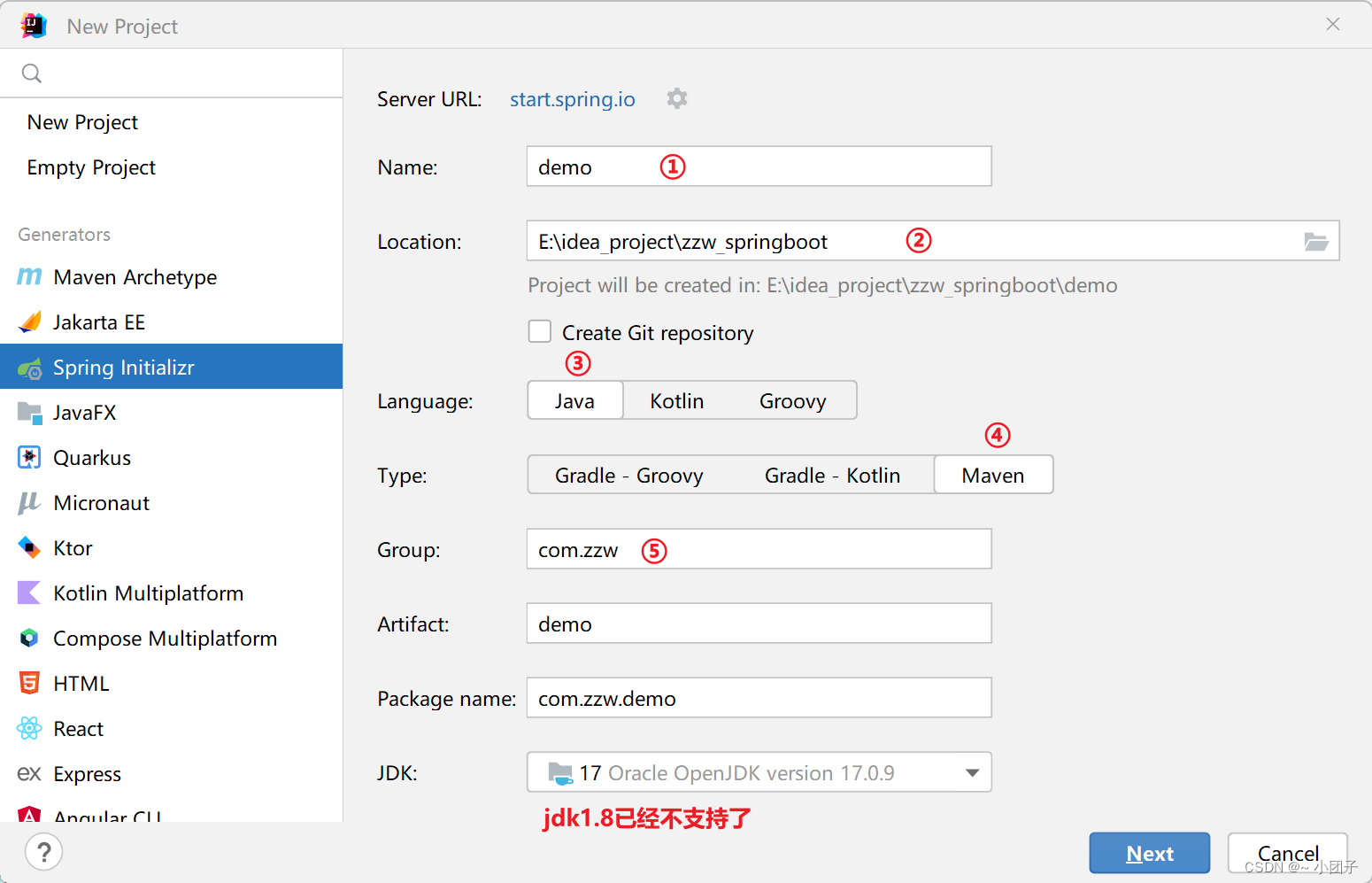The height and width of the screenshot is (883, 1372).
Task: Click the JavaFX folder icon
Action: pyautogui.click(x=29, y=413)
